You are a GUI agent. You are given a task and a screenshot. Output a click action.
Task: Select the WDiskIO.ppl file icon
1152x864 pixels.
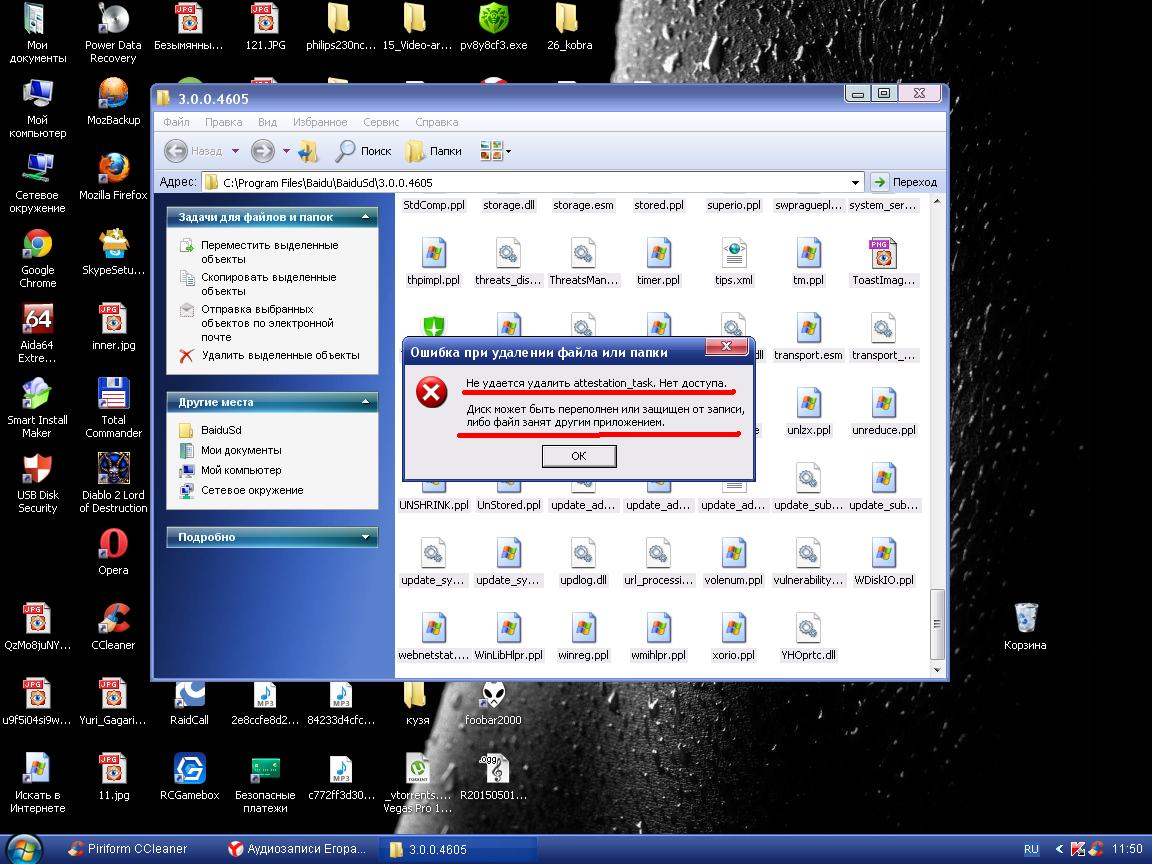[x=883, y=553]
